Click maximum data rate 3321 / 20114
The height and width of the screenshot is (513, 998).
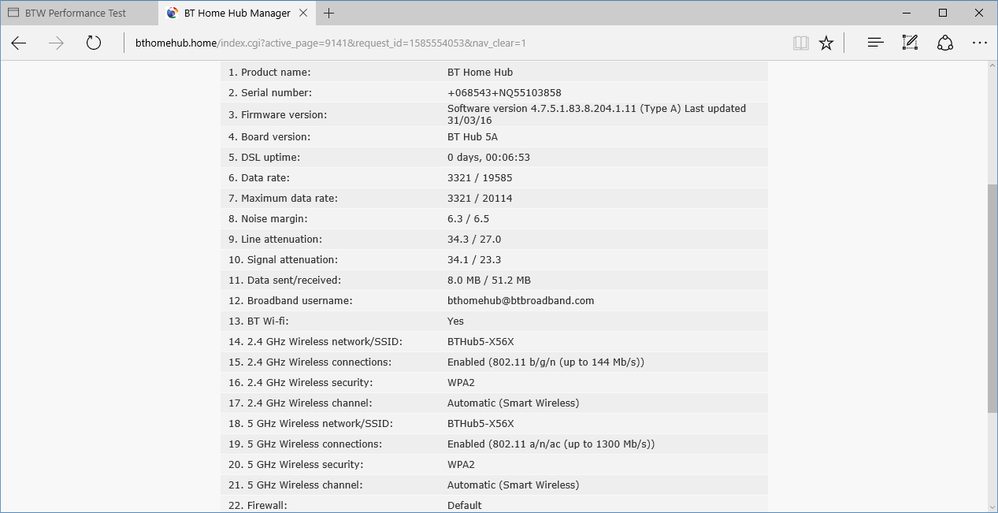480,199
